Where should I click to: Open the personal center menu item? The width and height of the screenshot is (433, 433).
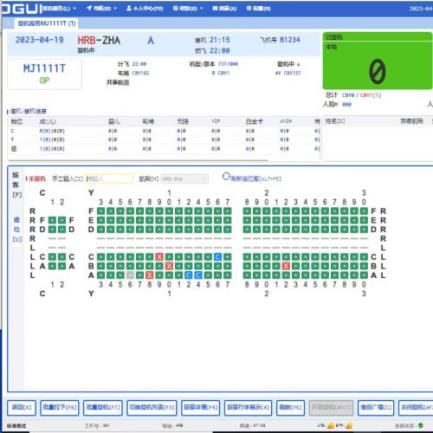145,8
